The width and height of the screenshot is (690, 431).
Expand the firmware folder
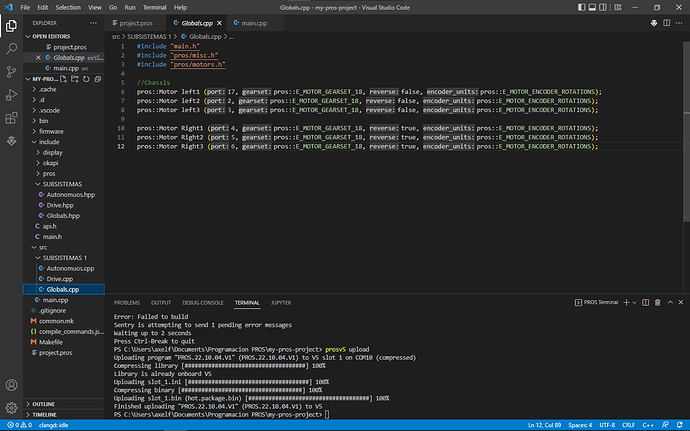(x=51, y=131)
